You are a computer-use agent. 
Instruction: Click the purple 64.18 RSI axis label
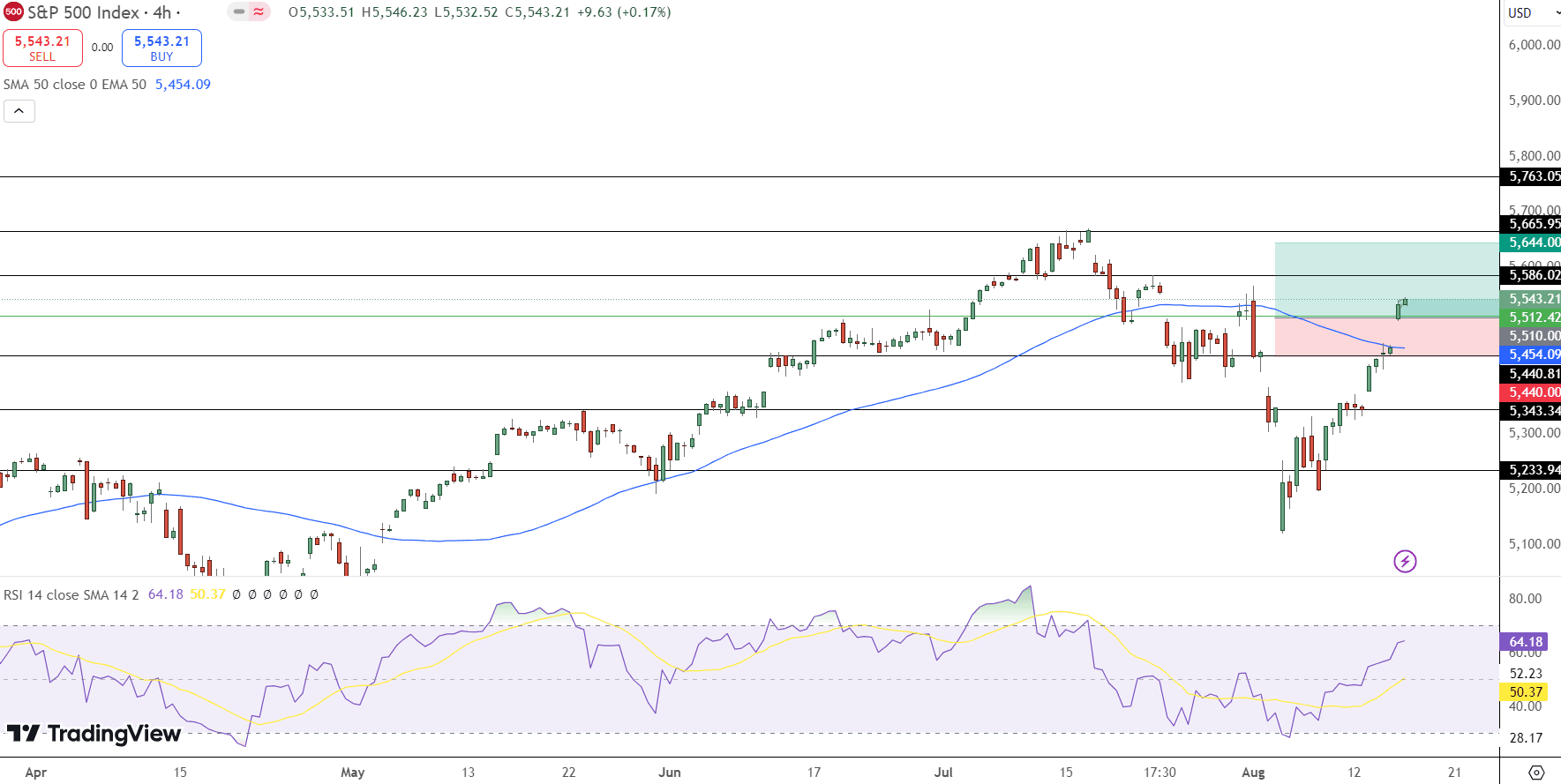pos(1526,642)
